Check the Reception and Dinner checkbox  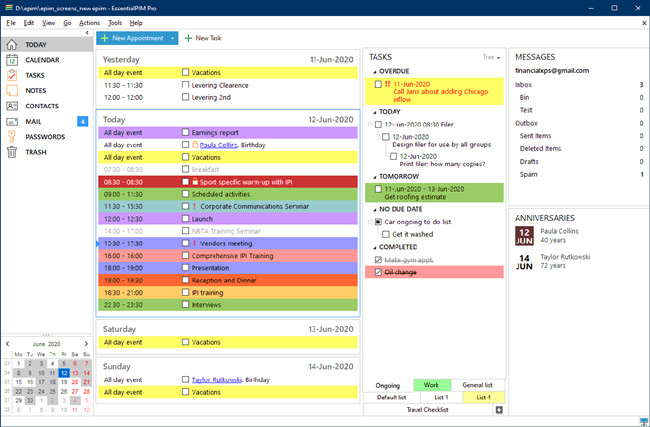[185, 280]
